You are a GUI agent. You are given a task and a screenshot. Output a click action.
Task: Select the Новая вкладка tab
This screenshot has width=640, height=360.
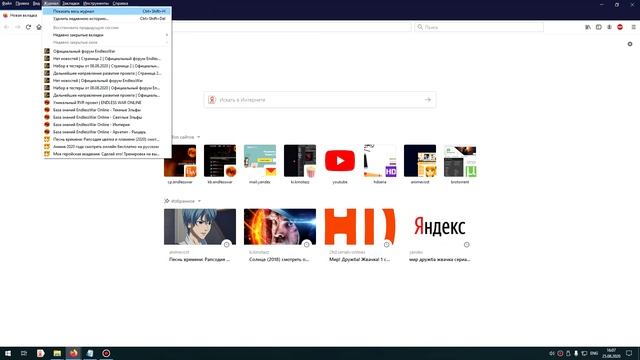[20, 15]
